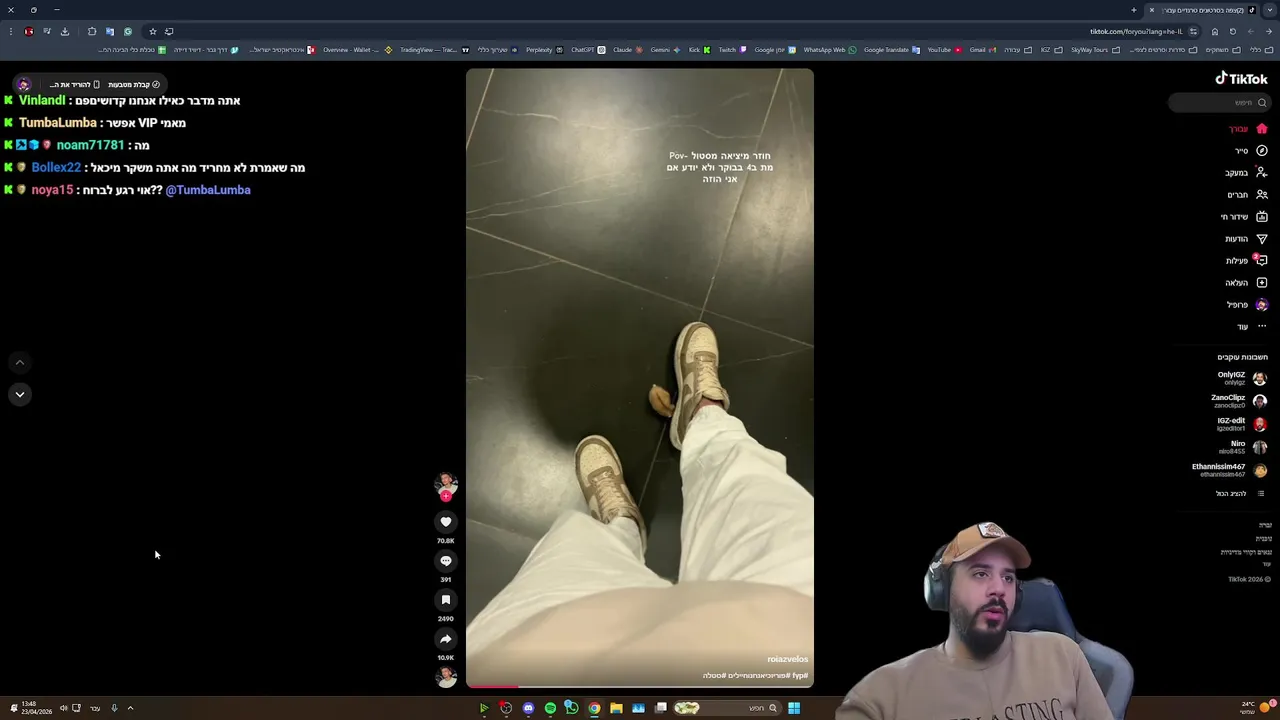Click the TikTok search field
Image resolution: width=1280 pixels, height=720 pixels.
[x=1220, y=102]
